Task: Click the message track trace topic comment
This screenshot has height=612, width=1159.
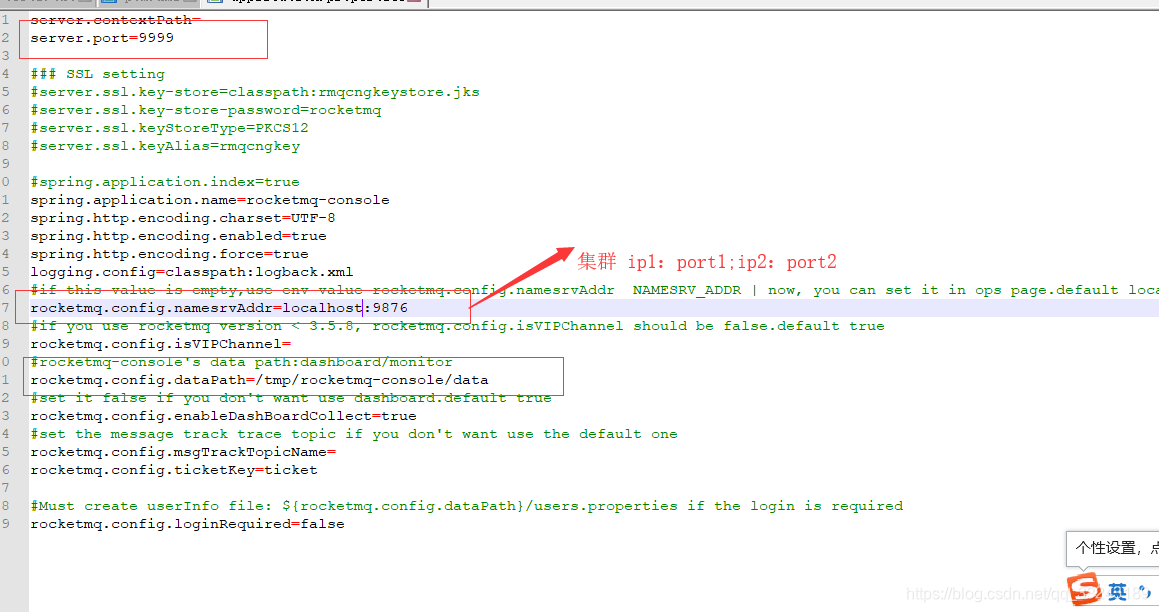Action: point(354,434)
